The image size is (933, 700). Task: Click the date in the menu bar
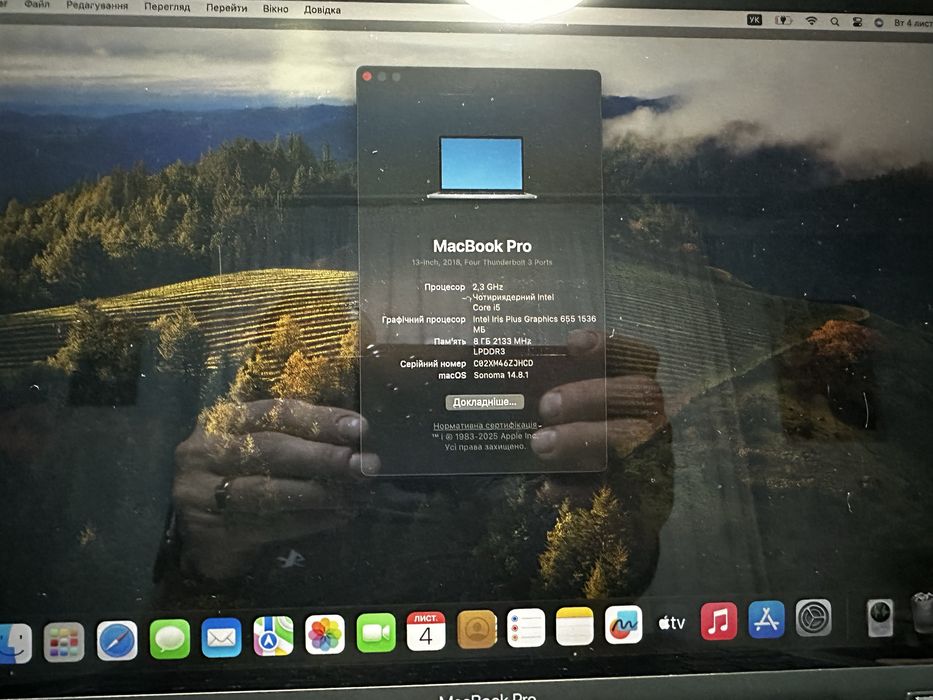[913, 23]
